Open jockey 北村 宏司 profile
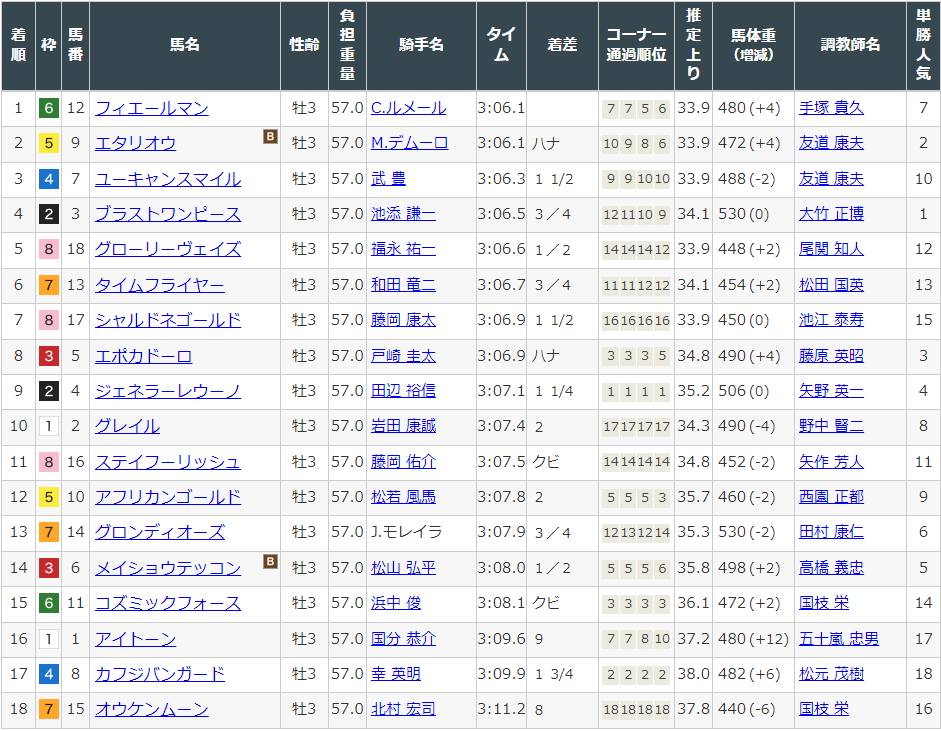This screenshot has width=941, height=731. pos(403,709)
